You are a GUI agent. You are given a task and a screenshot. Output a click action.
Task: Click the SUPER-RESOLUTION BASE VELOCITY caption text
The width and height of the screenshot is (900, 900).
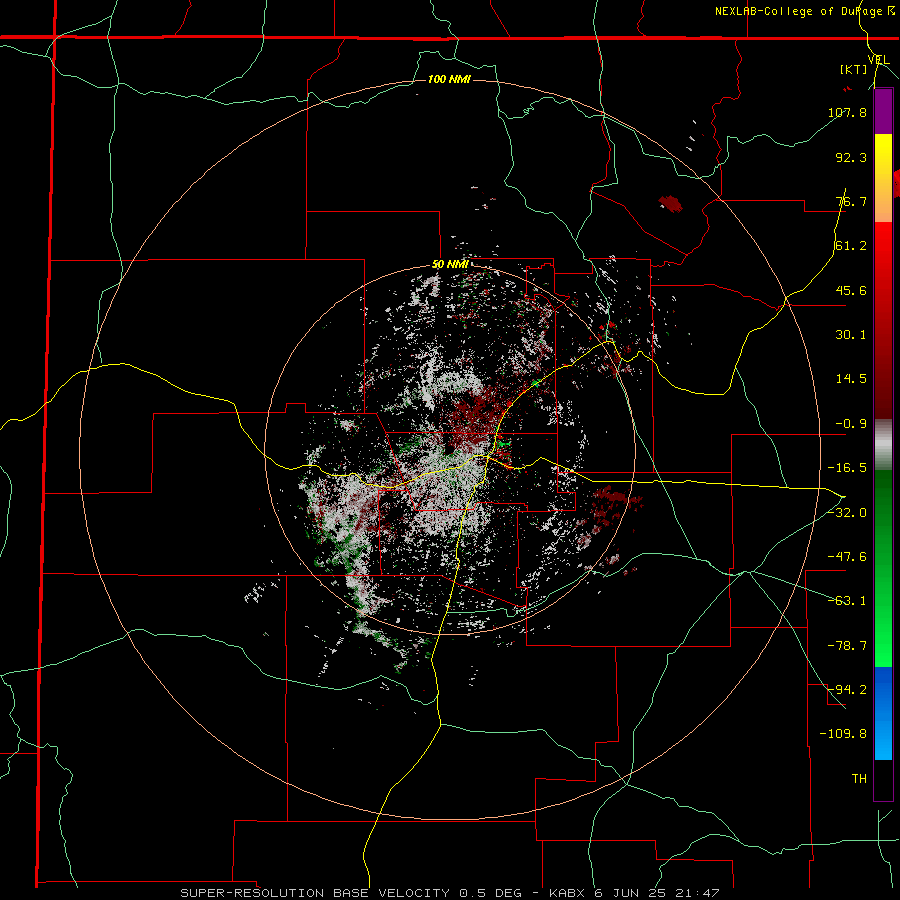(x=315, y=893)
